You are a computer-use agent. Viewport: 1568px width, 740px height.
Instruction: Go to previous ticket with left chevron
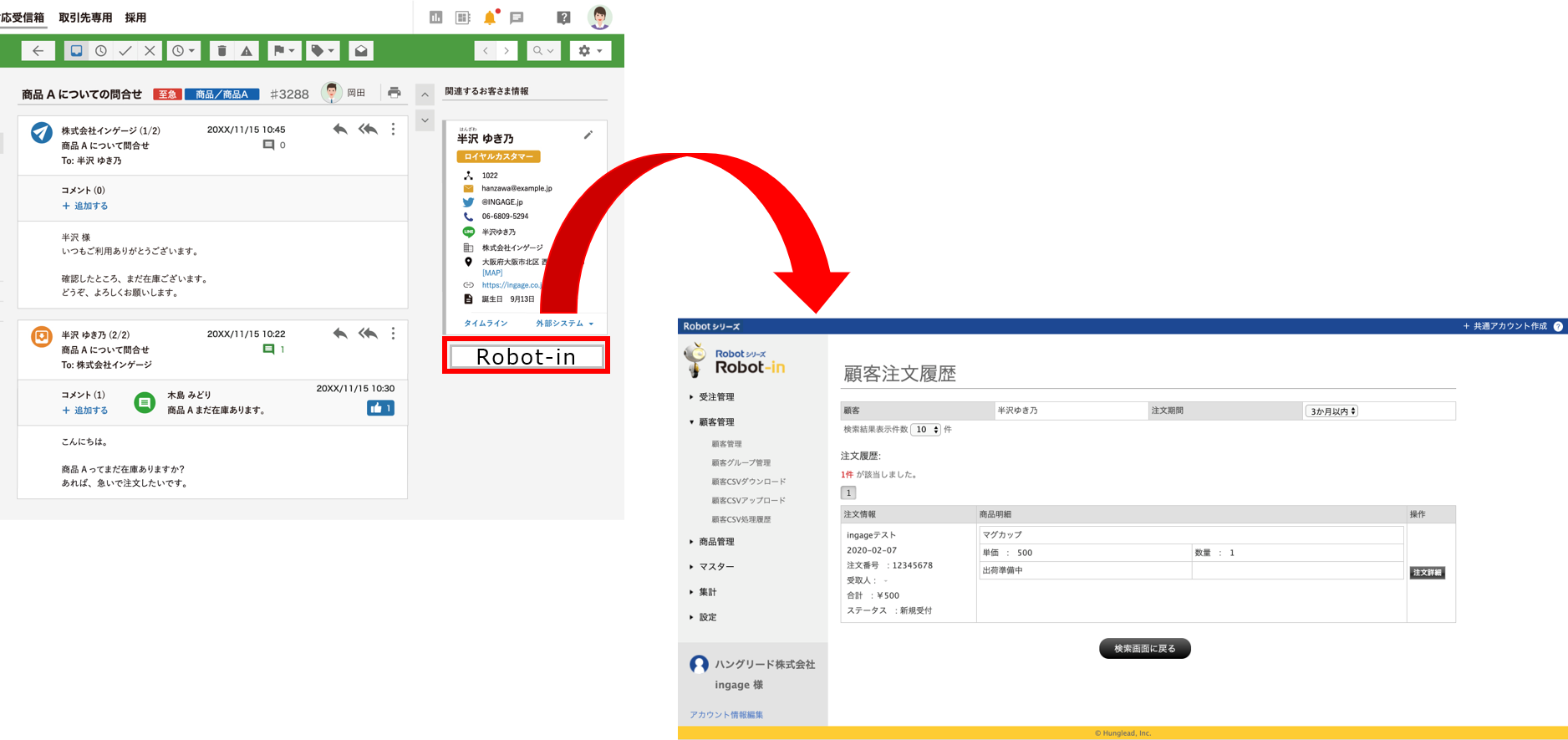click(x=486, y=51)
